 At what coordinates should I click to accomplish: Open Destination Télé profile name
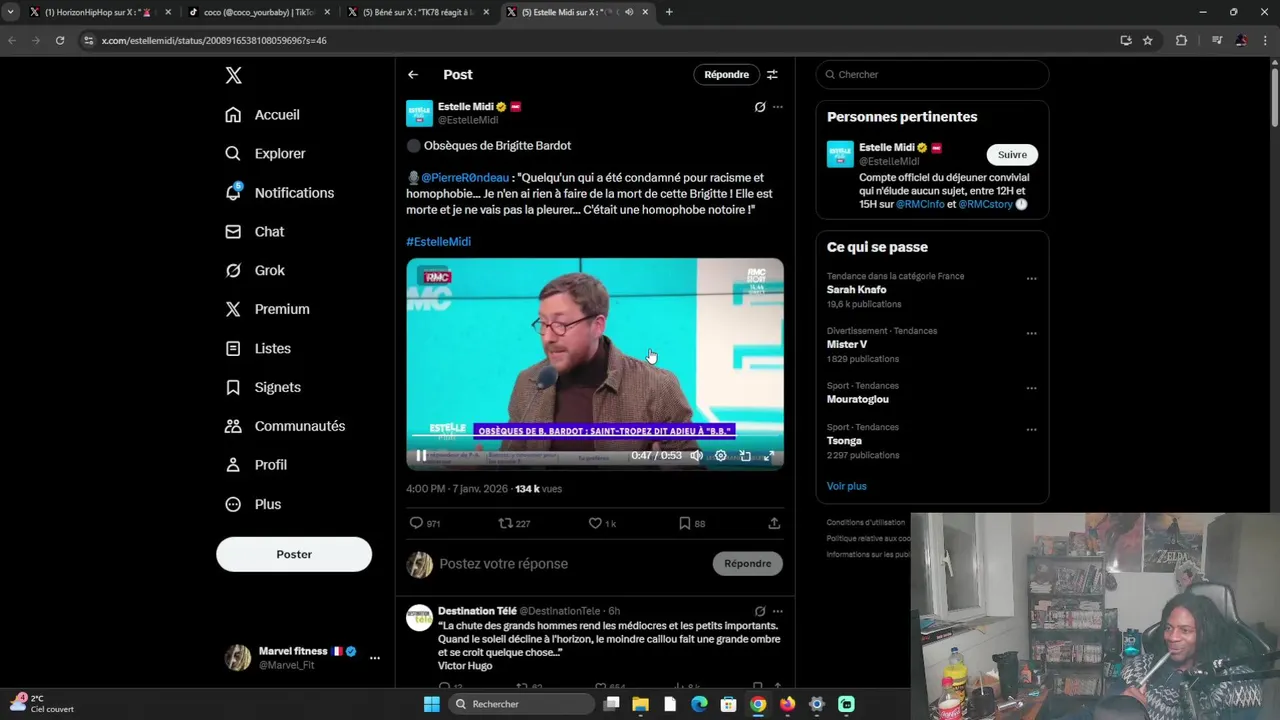tap(477, 611)
